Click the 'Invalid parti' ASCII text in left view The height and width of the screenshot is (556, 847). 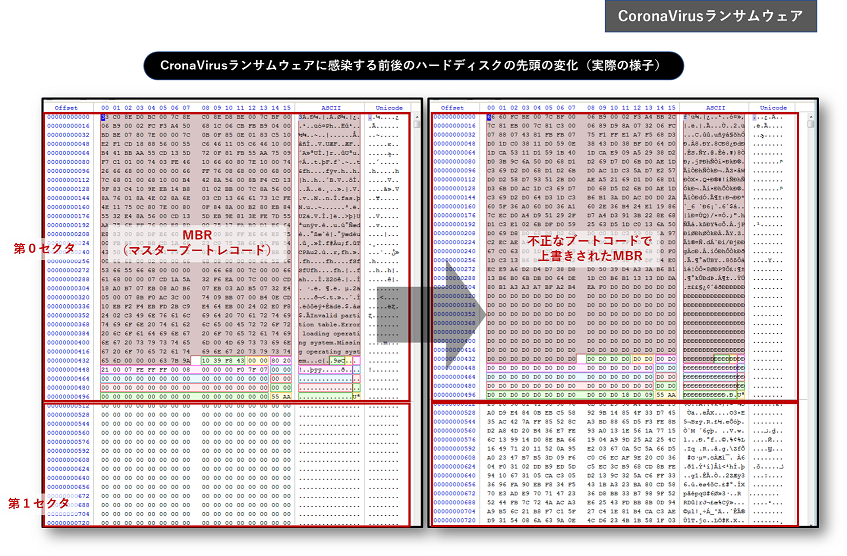[x=336, y=316]
